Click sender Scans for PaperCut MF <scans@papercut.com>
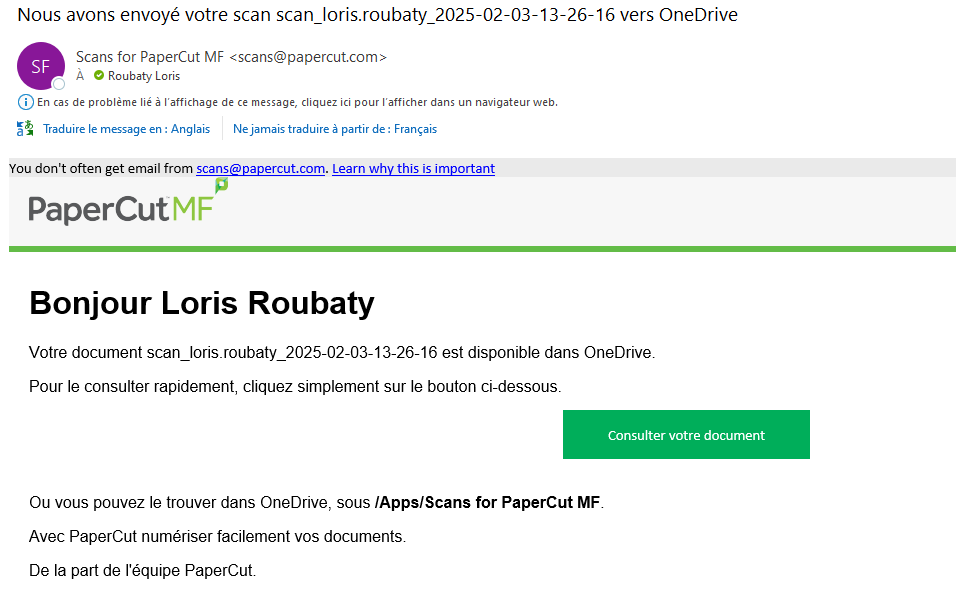The image size is (956, 592). click(231, 57)
